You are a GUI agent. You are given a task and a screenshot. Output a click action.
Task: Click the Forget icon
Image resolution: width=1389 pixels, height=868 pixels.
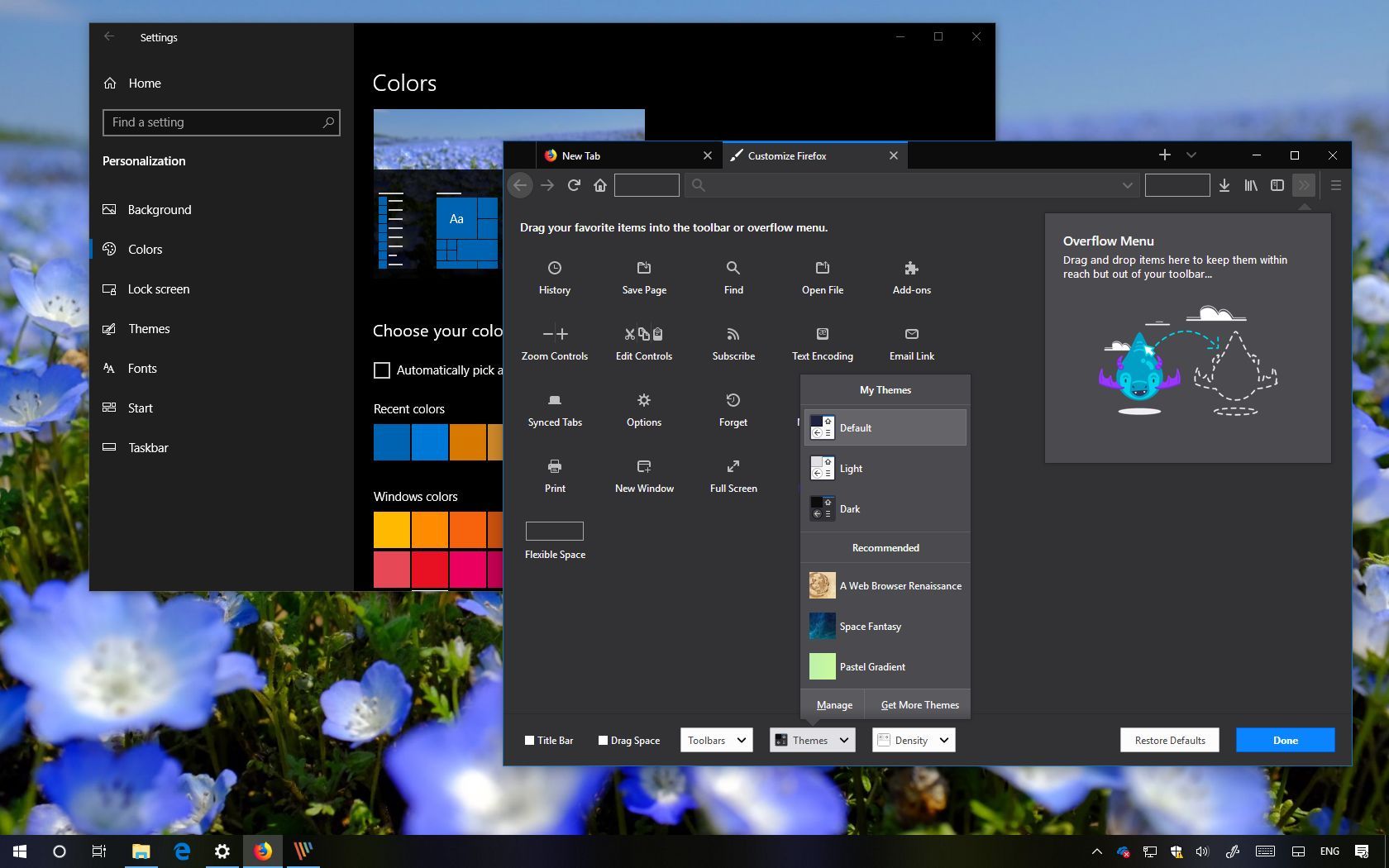(x=733, y=400)
